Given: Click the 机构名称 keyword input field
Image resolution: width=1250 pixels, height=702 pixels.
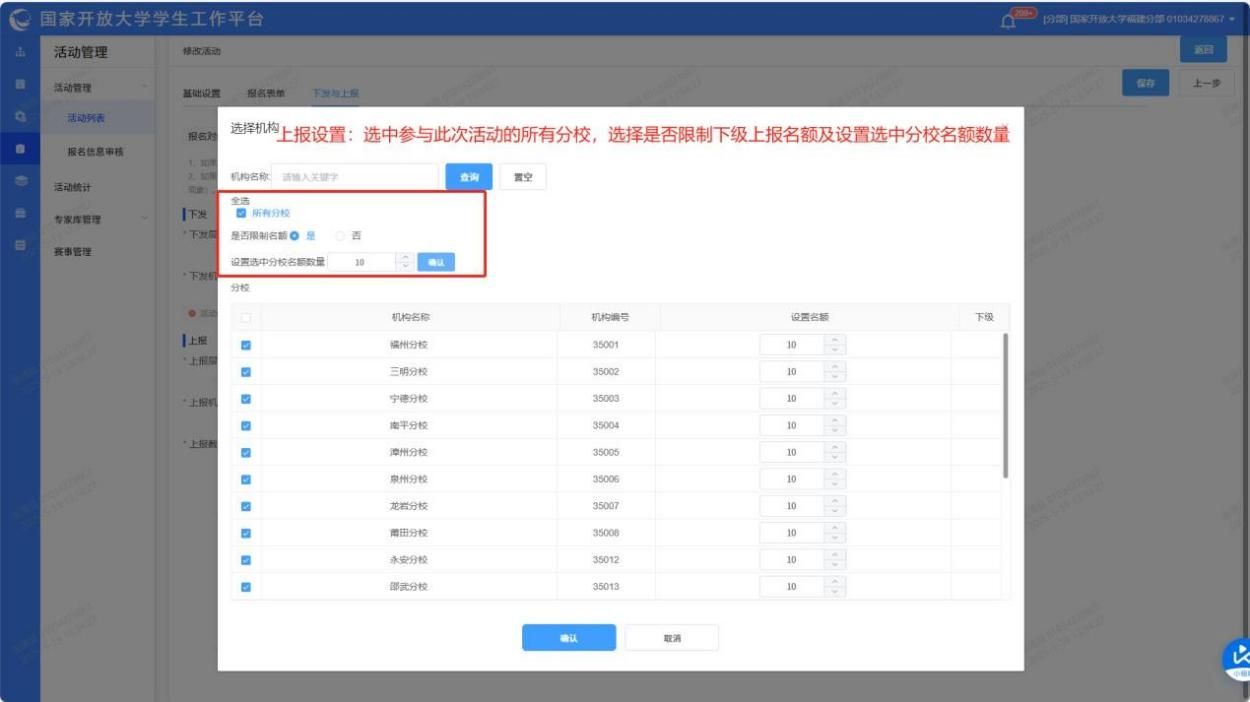Looking at the screenshot, I should pyautogui.click(x=355, y=177).
